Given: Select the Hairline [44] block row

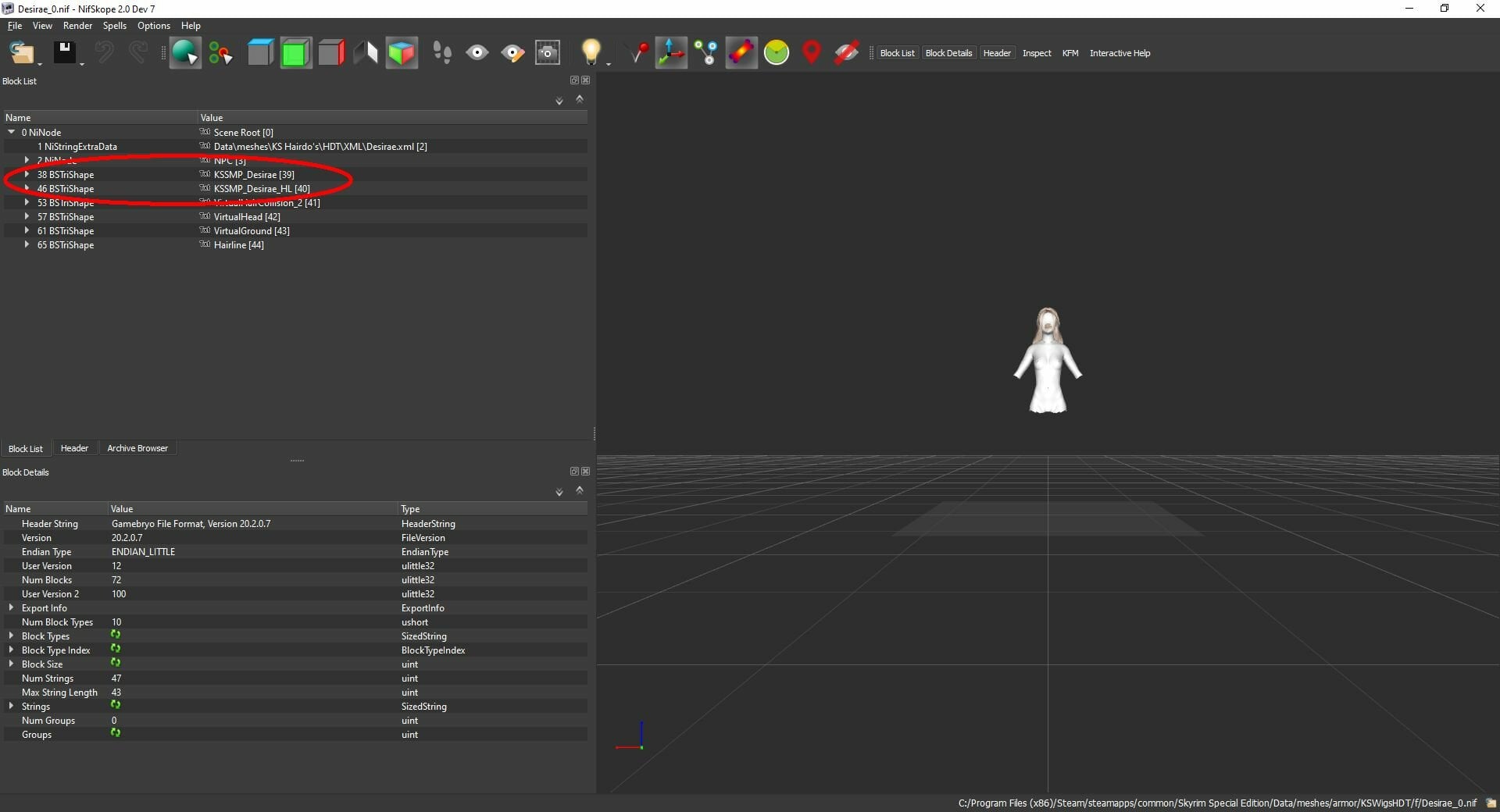Looking at the screenshot, I should tap(295, 244).
